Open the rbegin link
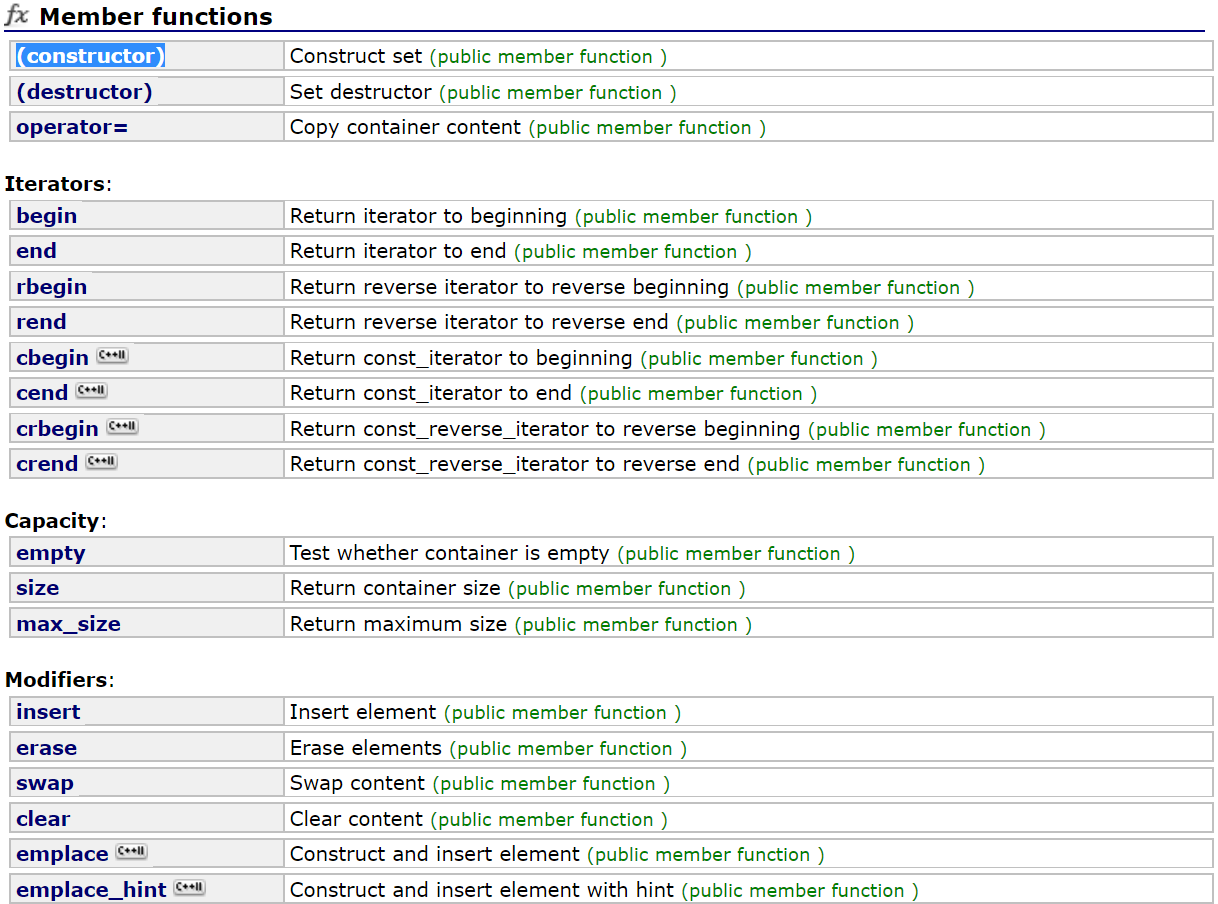Image resolution: width=1218 pixels, height=904 pixels. tap(52, 287)
